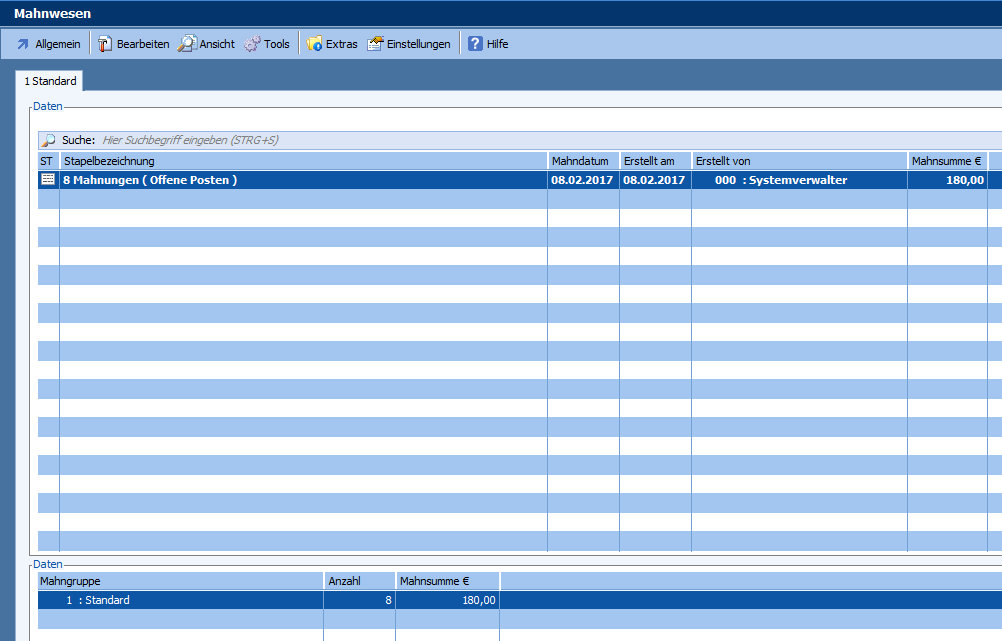Click the Anzahl column header

(358, 581)
